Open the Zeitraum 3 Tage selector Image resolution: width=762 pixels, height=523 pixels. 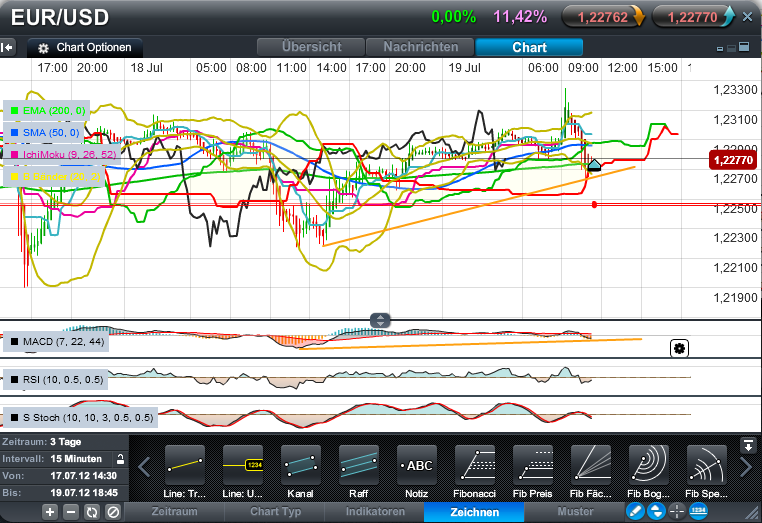(64, 442)
